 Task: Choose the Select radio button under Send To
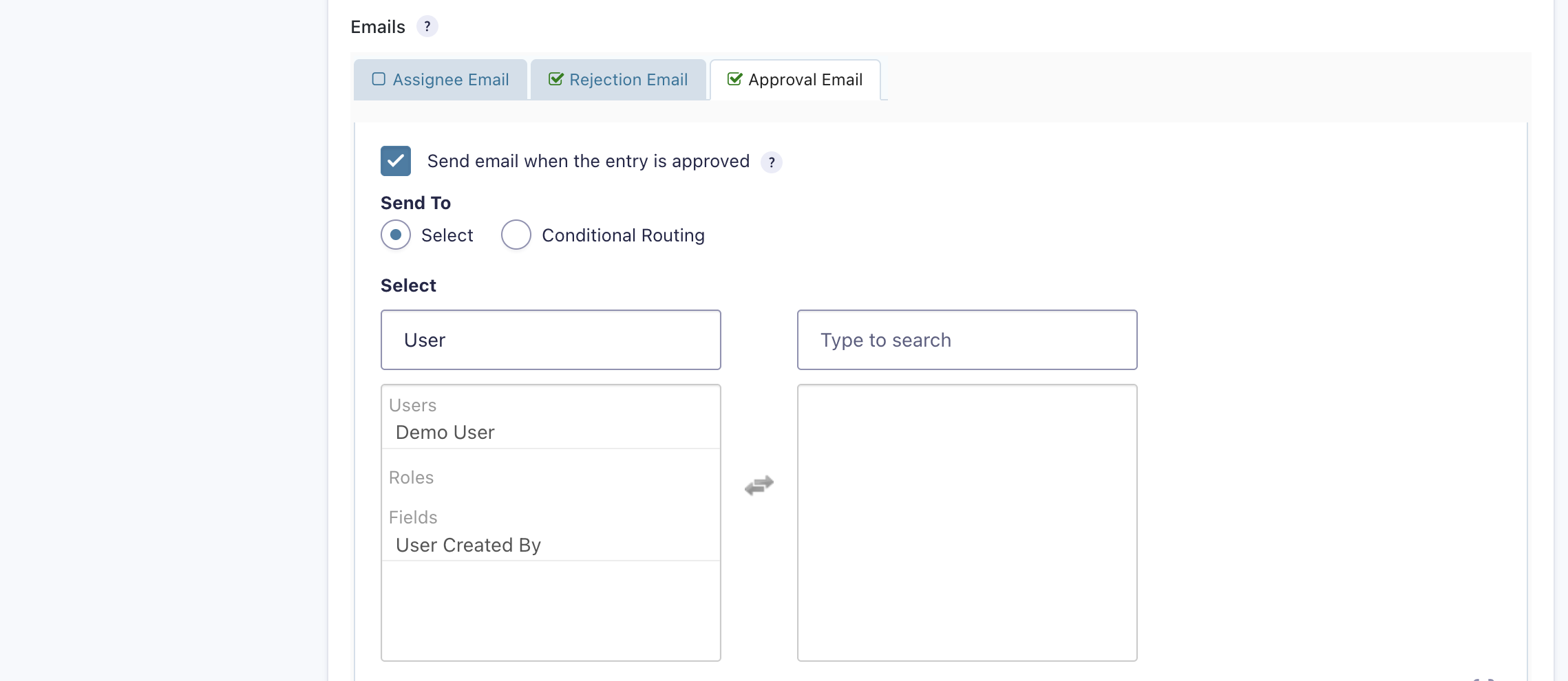[396, 235]
